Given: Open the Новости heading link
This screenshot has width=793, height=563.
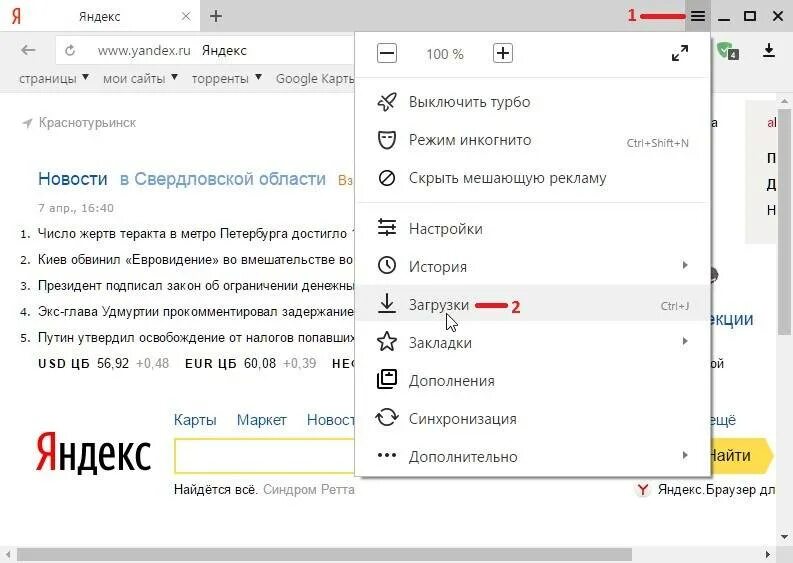Looking at the screenshot, I should [73, 179].
